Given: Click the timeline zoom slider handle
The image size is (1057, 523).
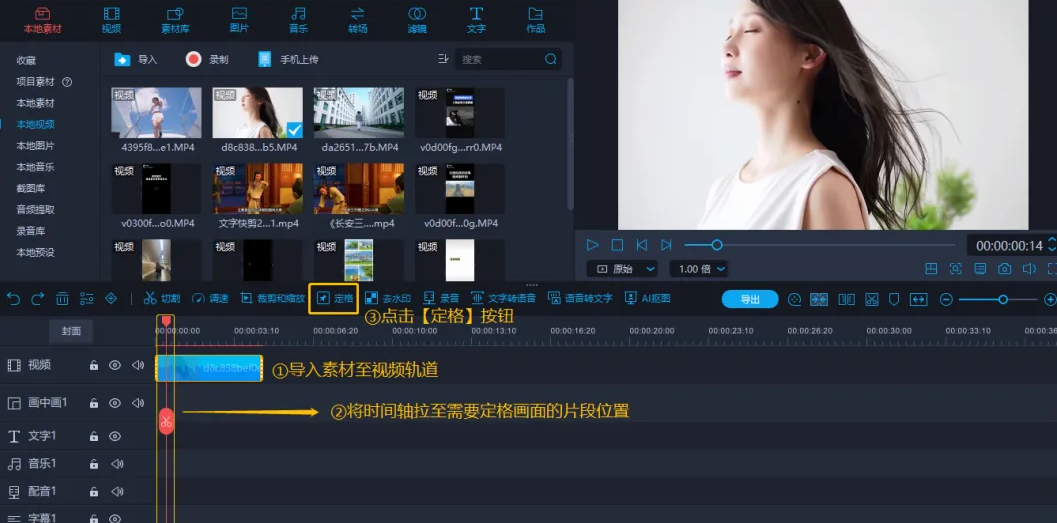Looking at the screenshot, I should click(1003, 299).
